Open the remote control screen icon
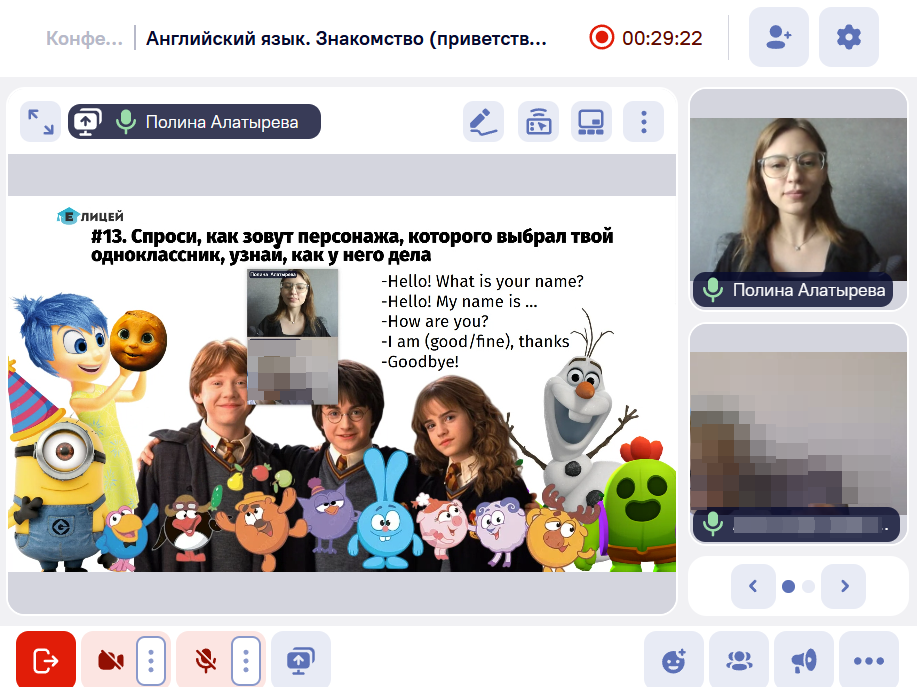 [538, 122]
